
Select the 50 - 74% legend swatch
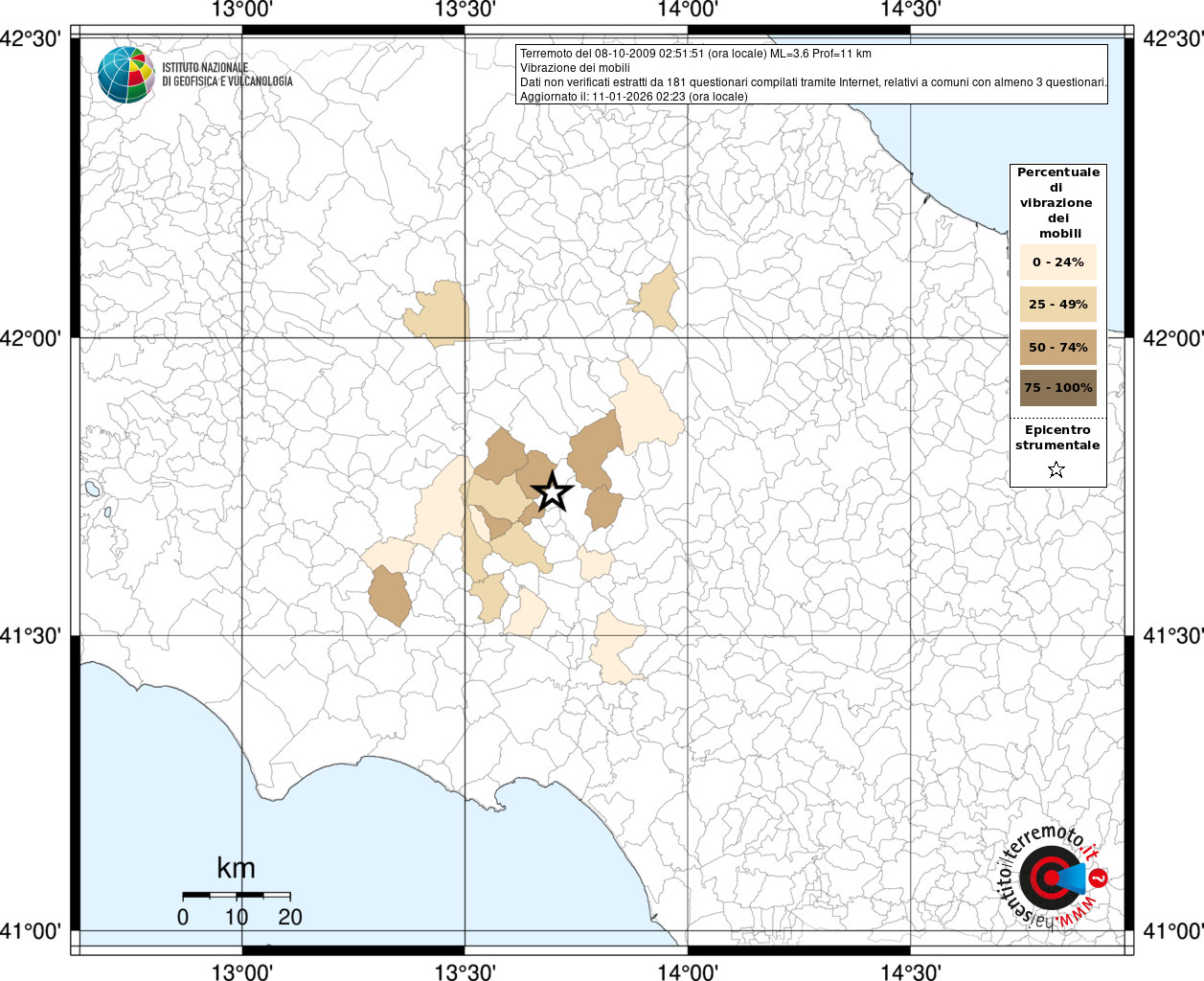[1058, 347]
